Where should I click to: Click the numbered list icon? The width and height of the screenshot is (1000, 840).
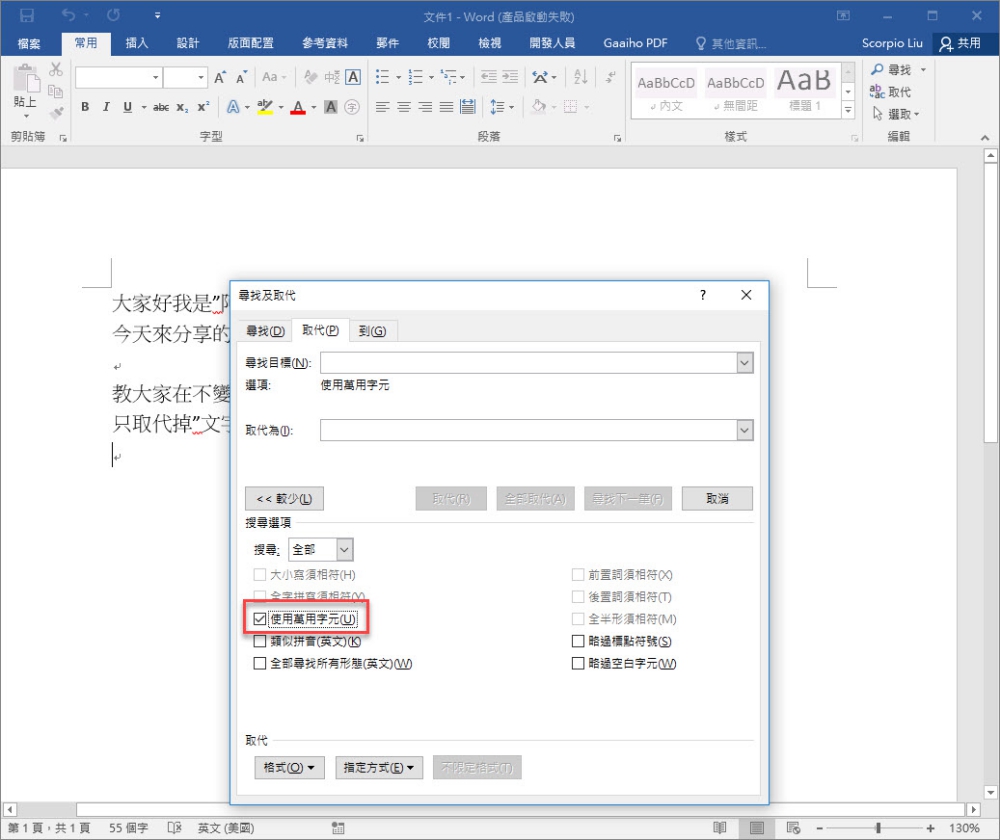(416, 78)
